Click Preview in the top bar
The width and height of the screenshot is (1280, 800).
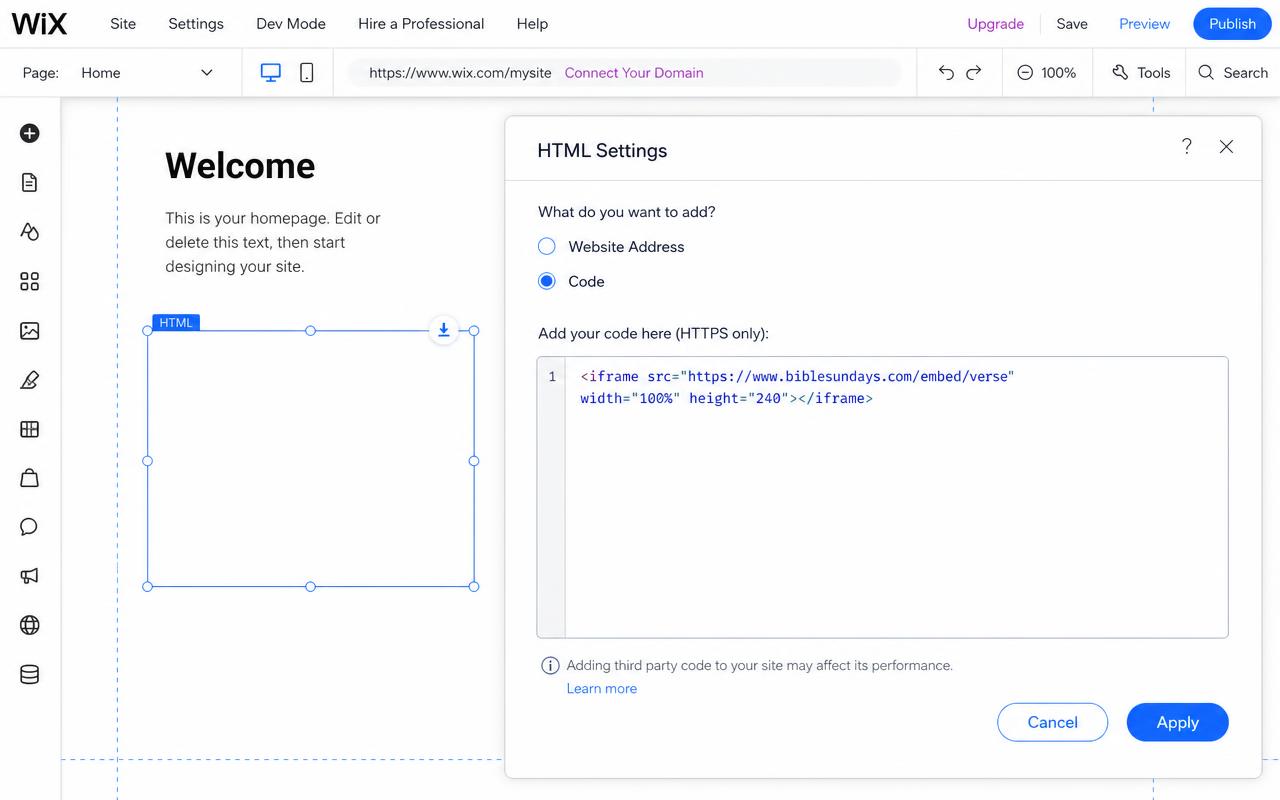[1145, 24]
